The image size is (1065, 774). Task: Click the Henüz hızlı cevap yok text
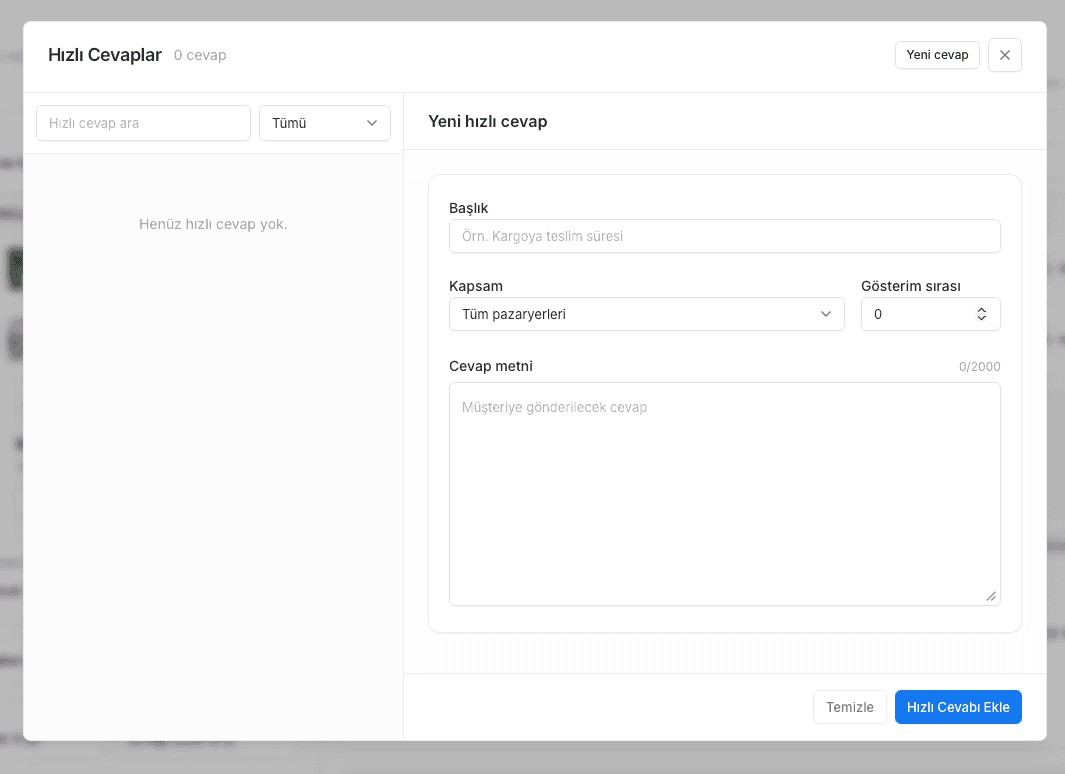(x=213, y=224)
